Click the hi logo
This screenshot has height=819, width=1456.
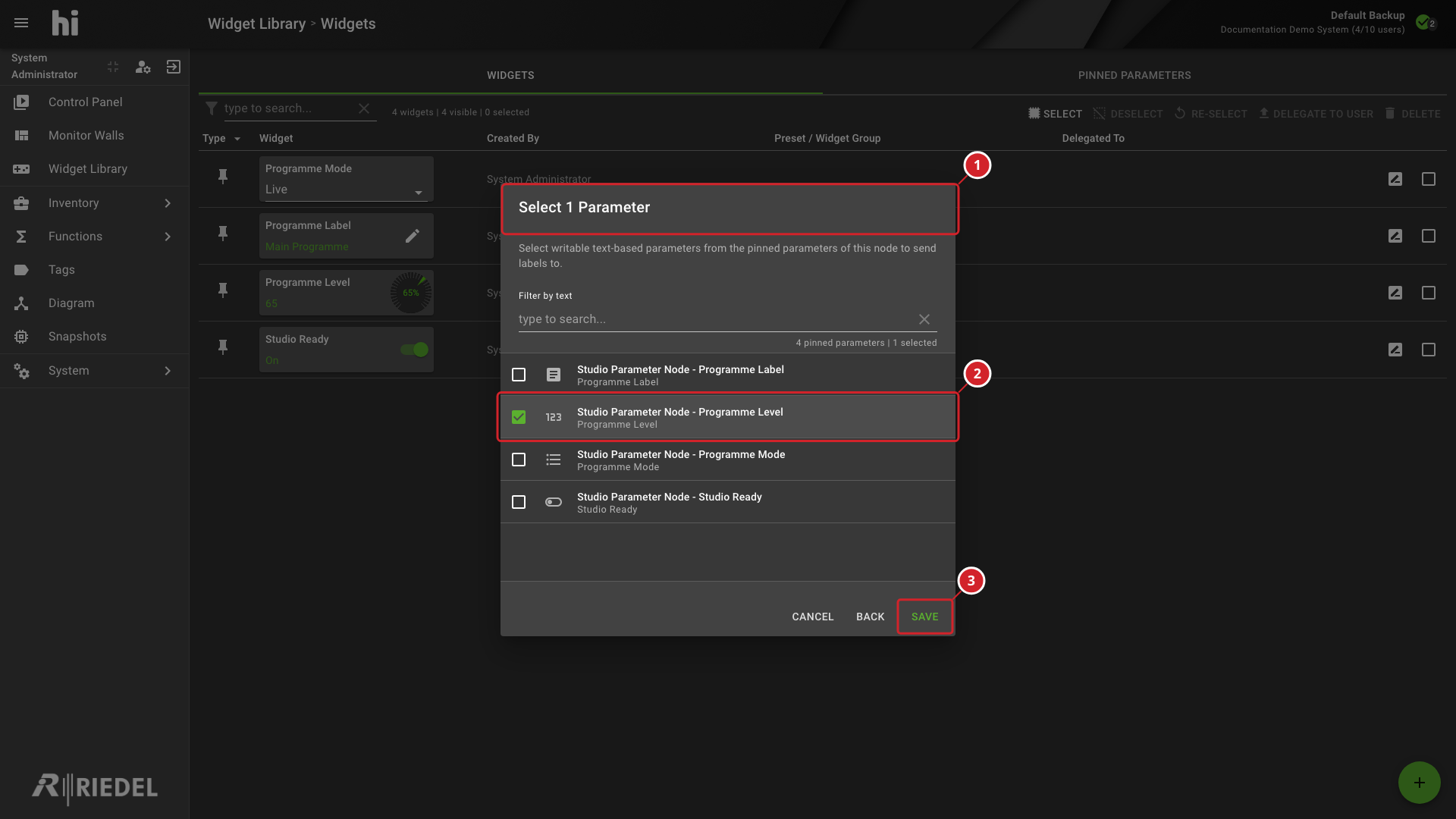tap(65, 23)
